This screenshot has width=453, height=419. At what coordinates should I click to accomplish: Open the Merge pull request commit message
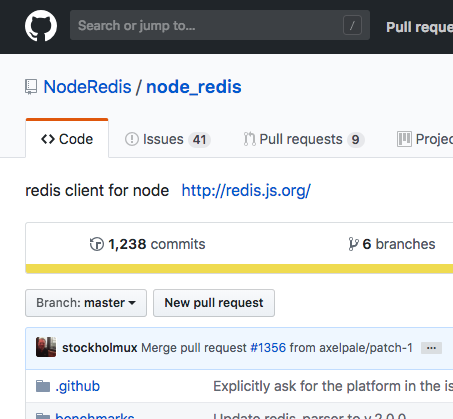tap(194, 348)
